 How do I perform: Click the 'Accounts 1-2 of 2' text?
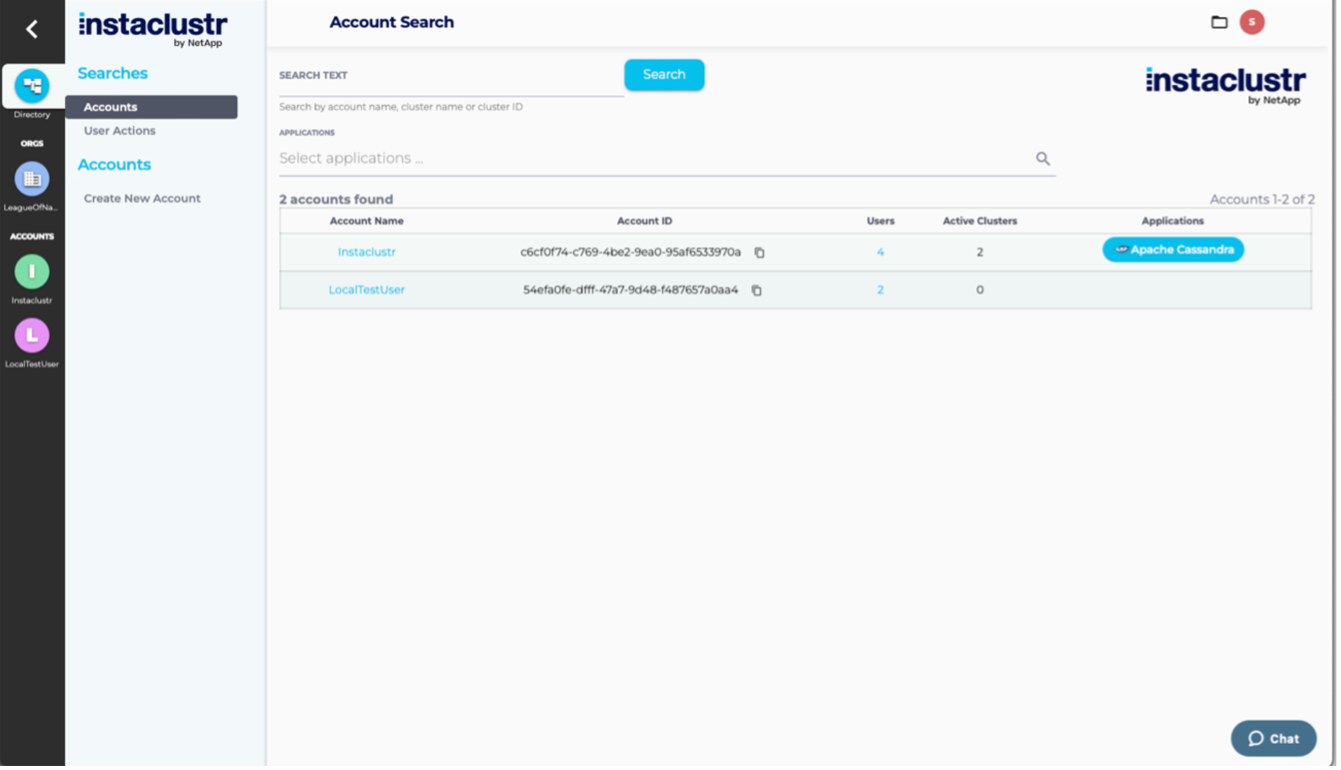click(1262, 200)
